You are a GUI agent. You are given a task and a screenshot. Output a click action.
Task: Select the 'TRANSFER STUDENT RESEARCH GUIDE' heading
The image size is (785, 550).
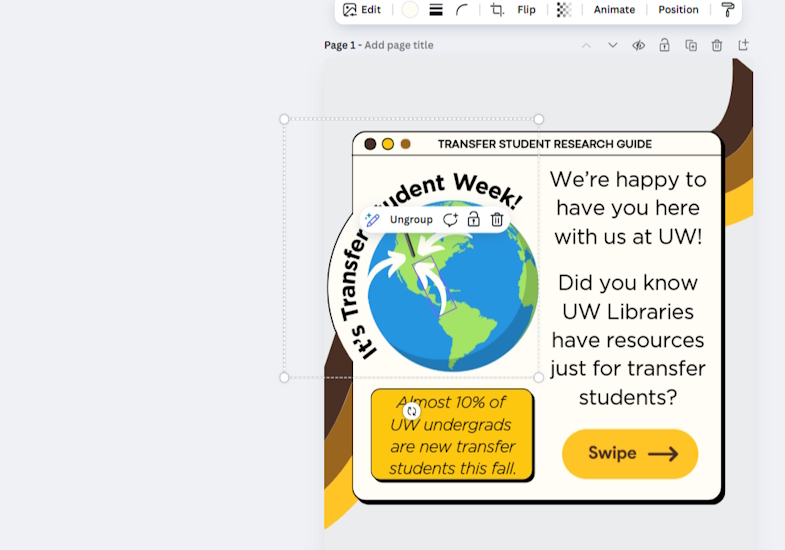pyautogui.click(x=545, y=144)
